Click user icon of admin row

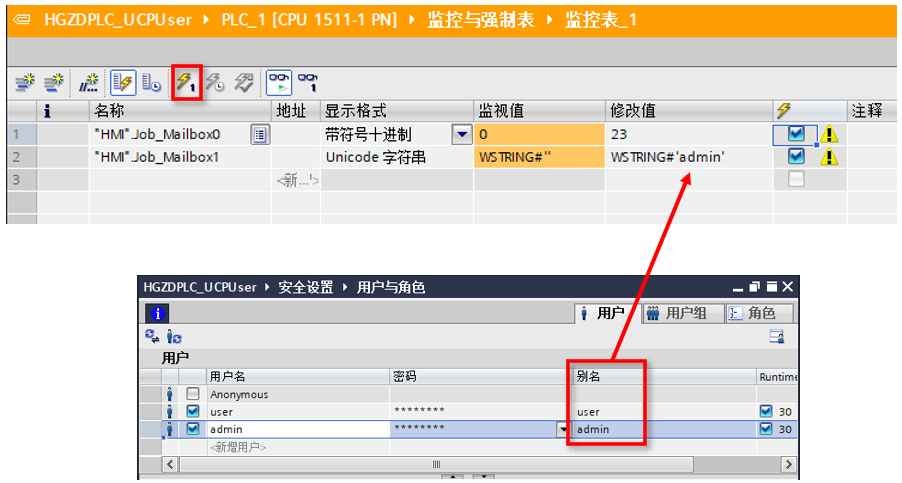(x=170, y=429)
